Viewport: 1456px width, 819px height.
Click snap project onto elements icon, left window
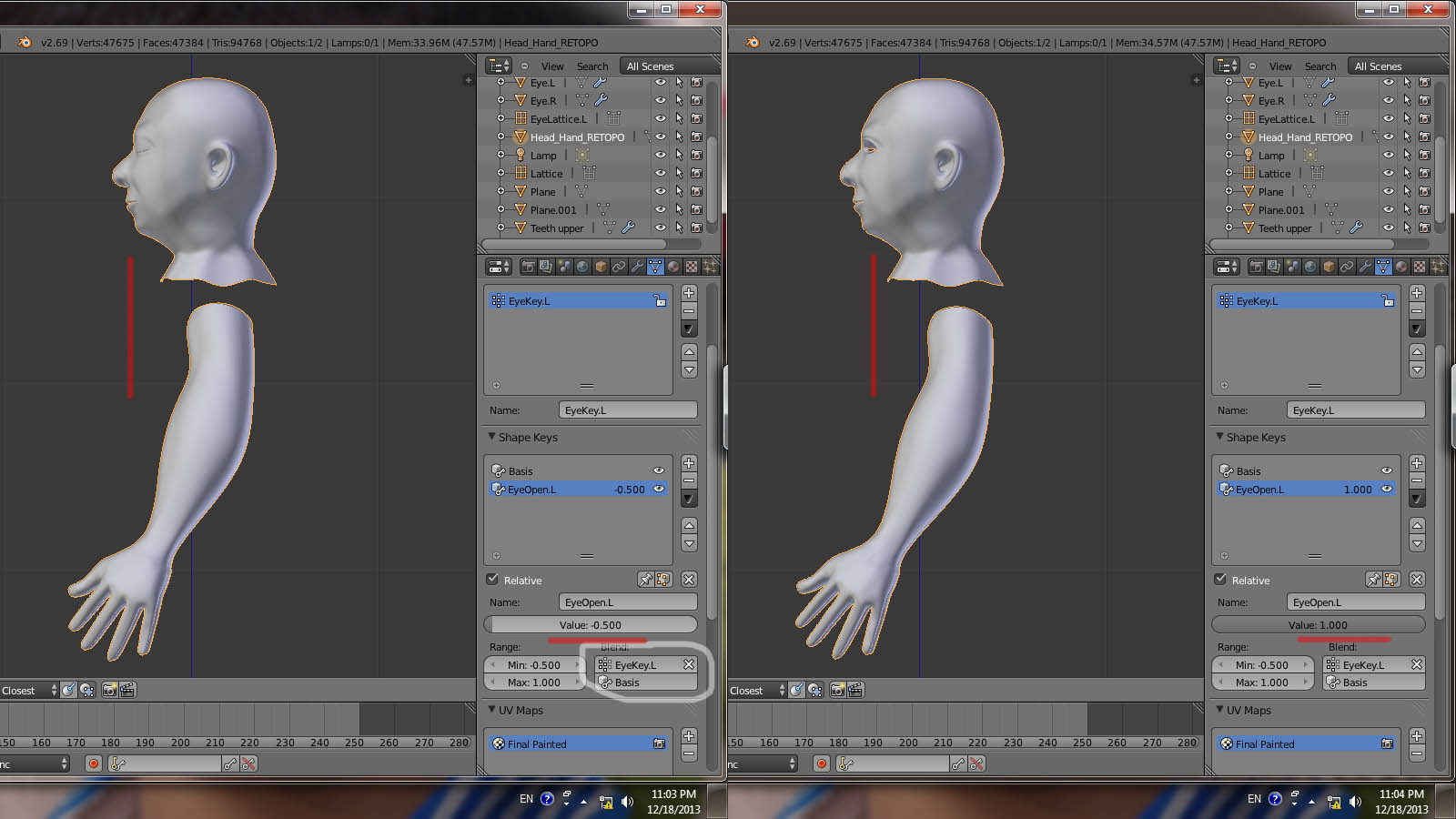tap(87, 690)
